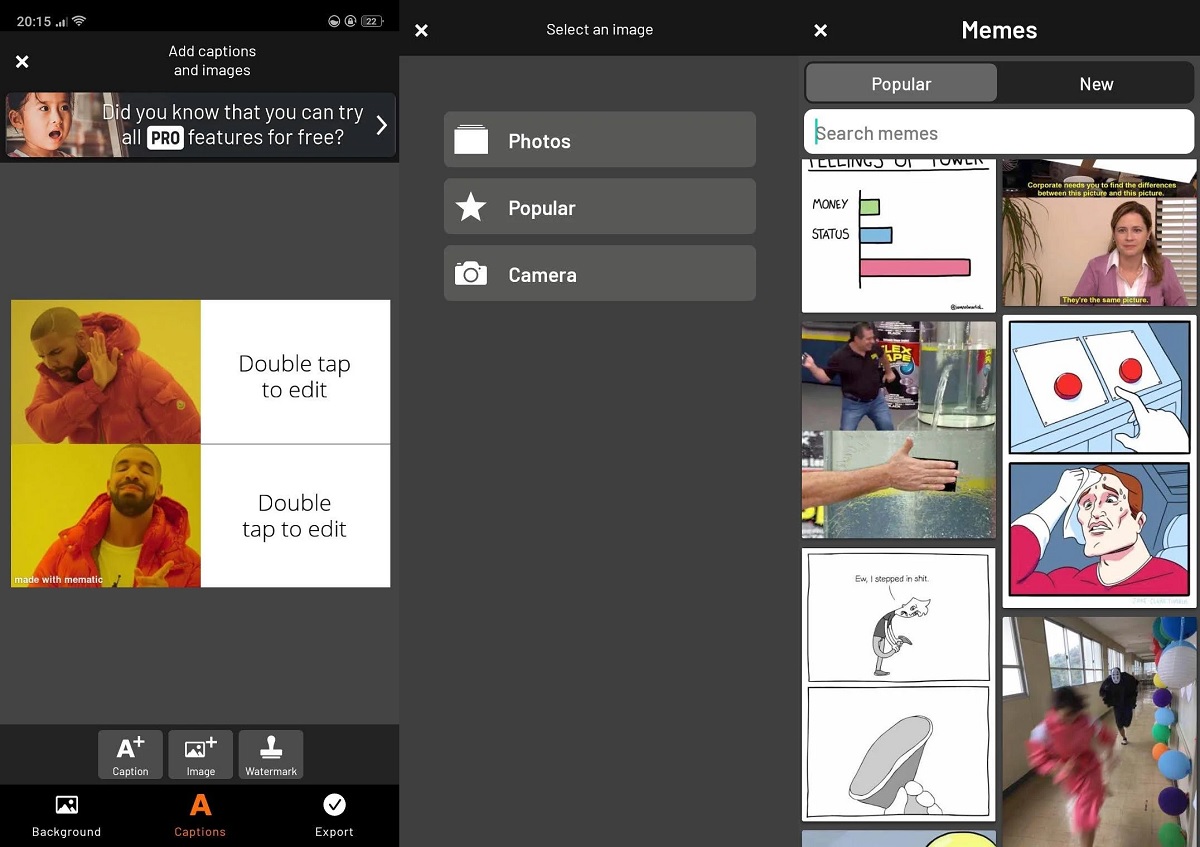The width and height of the screenshot is (1200, 847).
Task: Choose Popular image source
Action: tap(600, 206)
